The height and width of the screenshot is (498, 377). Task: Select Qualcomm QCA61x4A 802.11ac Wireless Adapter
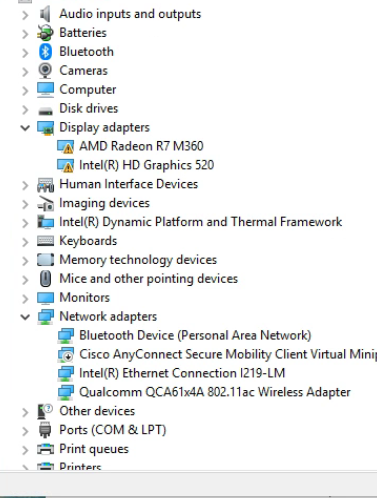point(215,392)
